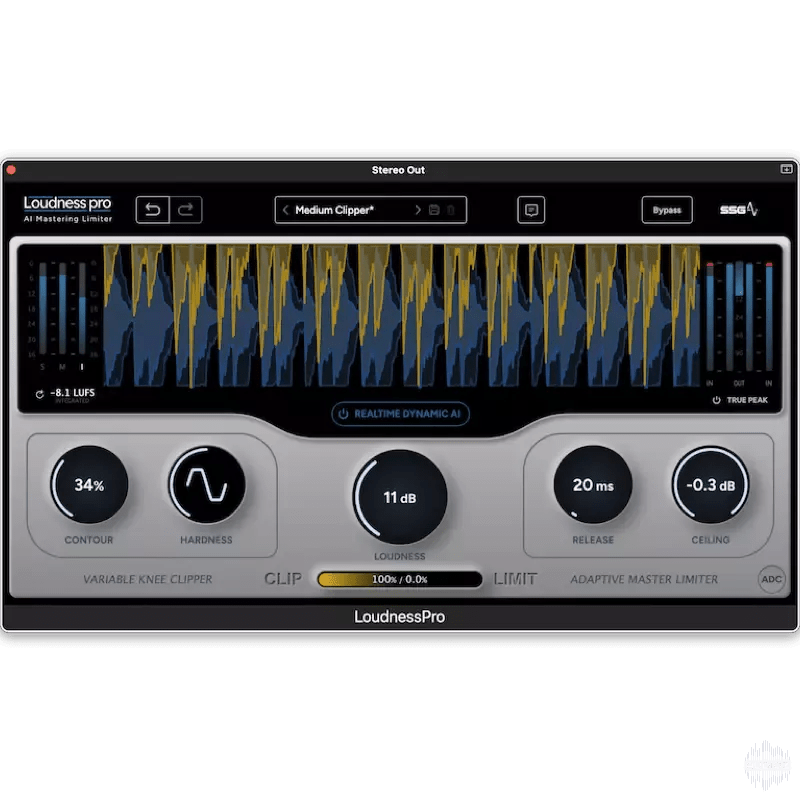This screenshot has height=800, width=800.
Task: Go to the next preset with right chevron
Action: [x=417, y=210]
